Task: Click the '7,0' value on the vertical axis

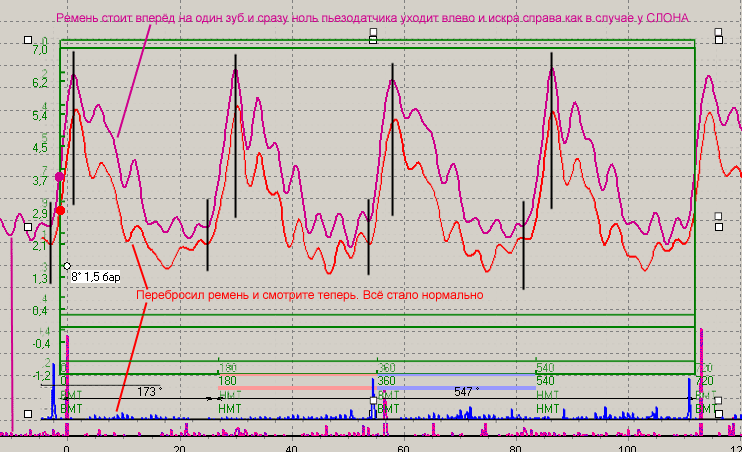Action: 40,50
